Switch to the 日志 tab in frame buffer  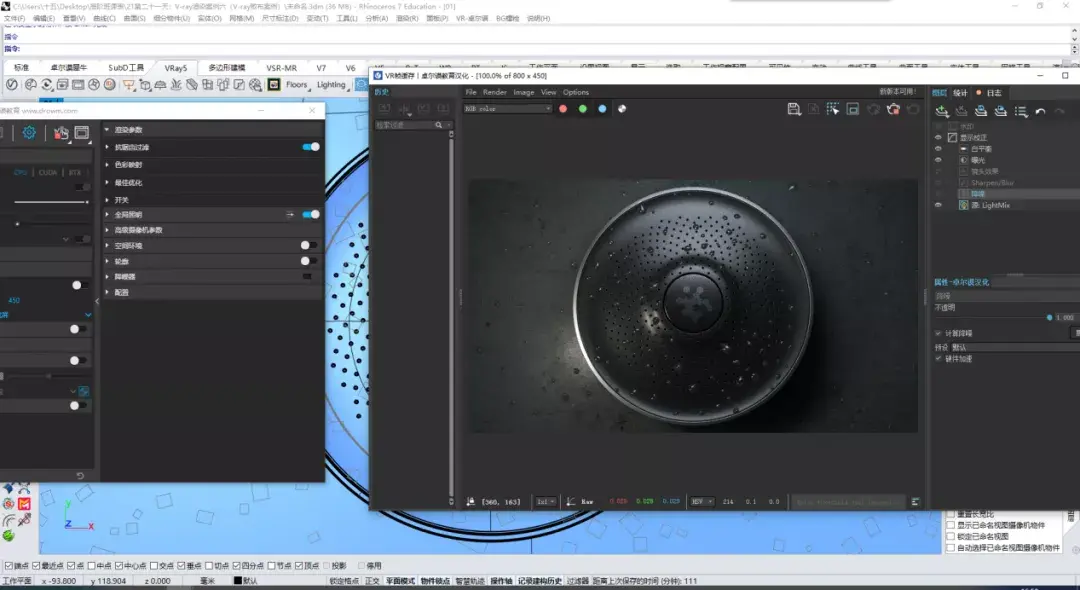(x=994, y=93)
